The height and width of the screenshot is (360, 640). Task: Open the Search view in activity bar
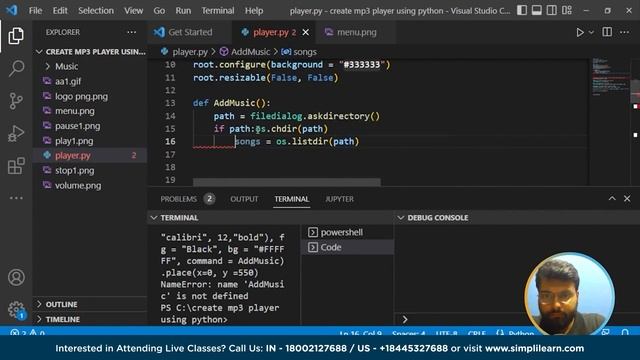tap(16, 68)
